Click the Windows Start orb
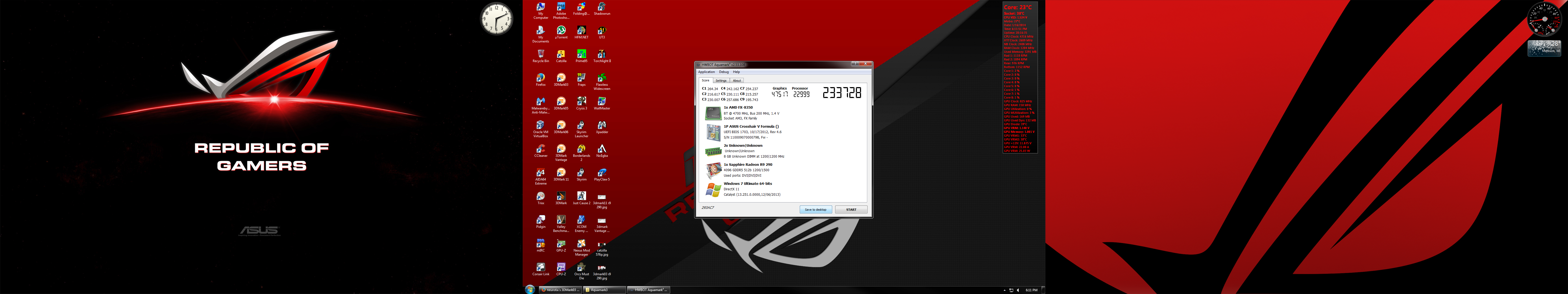 point(529,290)
